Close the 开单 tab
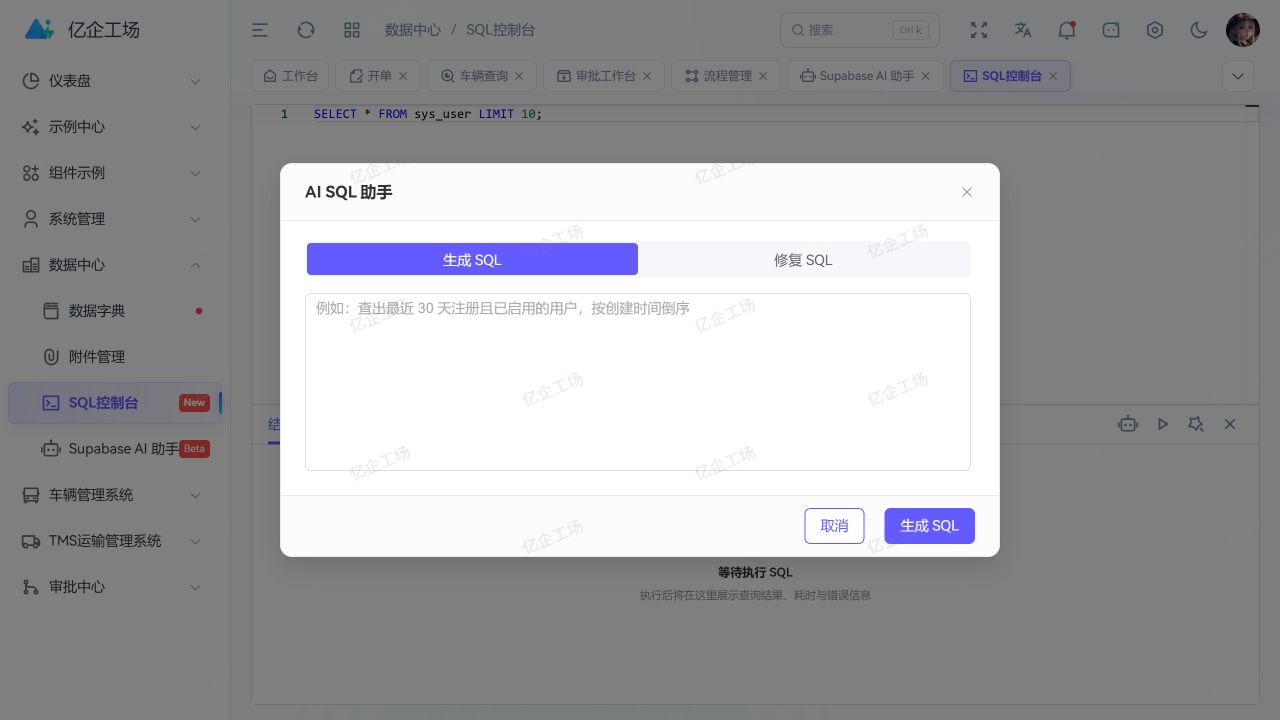 pyautogui.click(x=403, y=76)
